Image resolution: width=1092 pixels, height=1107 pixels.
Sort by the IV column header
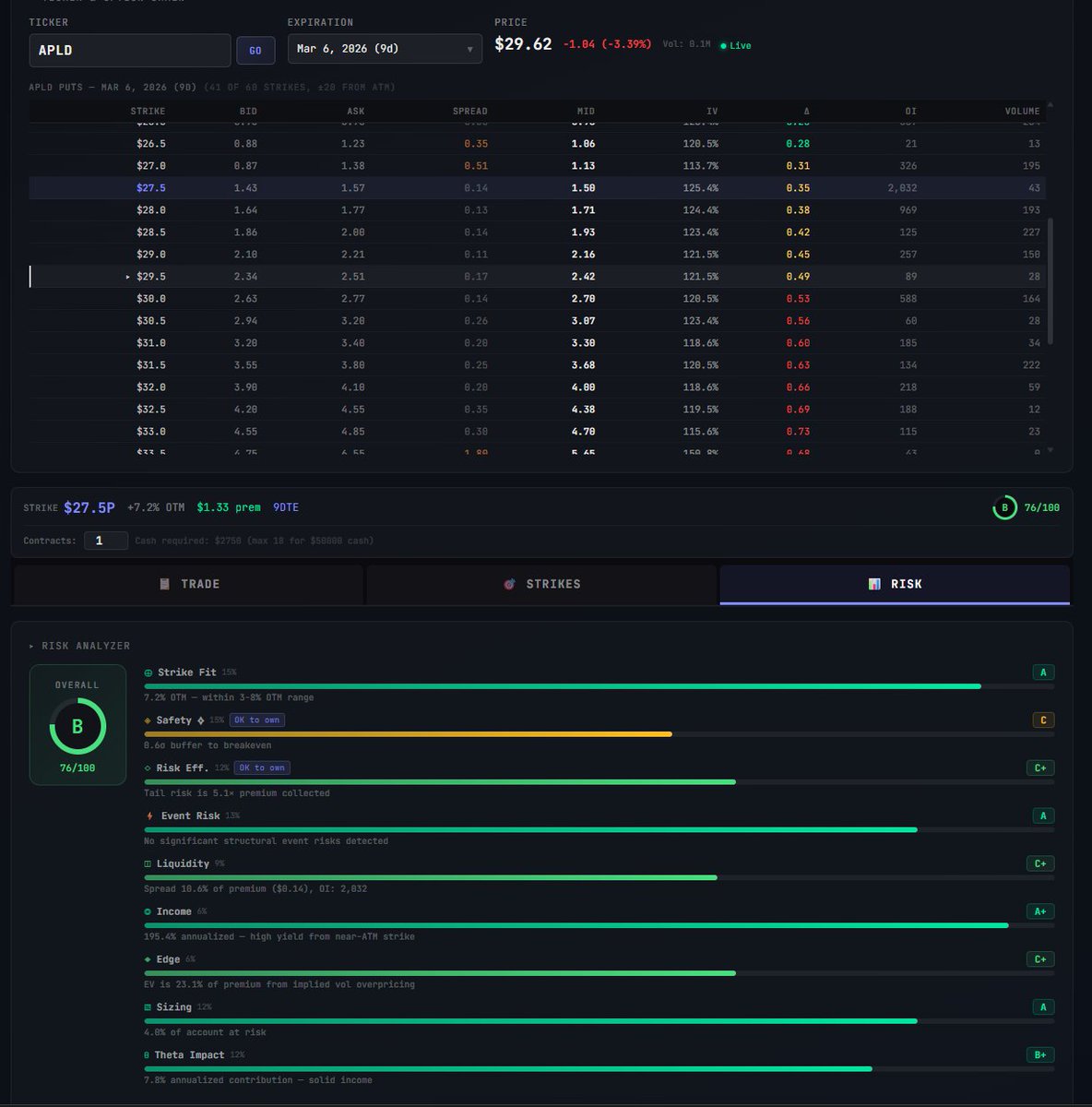click(x=712, y=112)
